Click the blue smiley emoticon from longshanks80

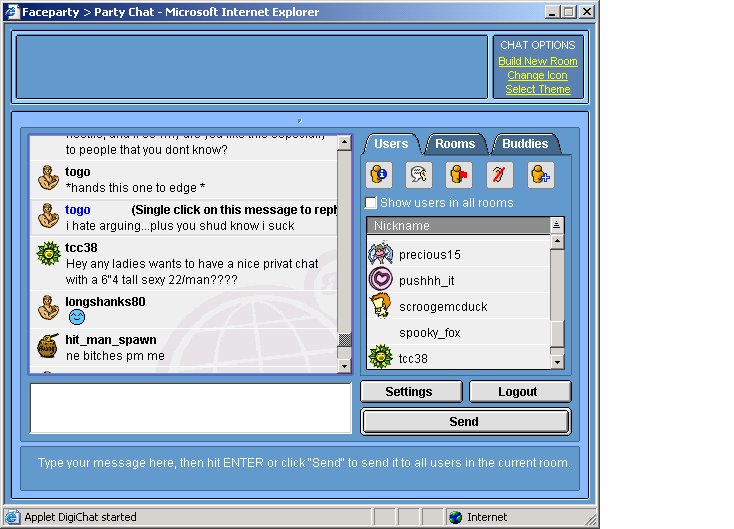77,317
